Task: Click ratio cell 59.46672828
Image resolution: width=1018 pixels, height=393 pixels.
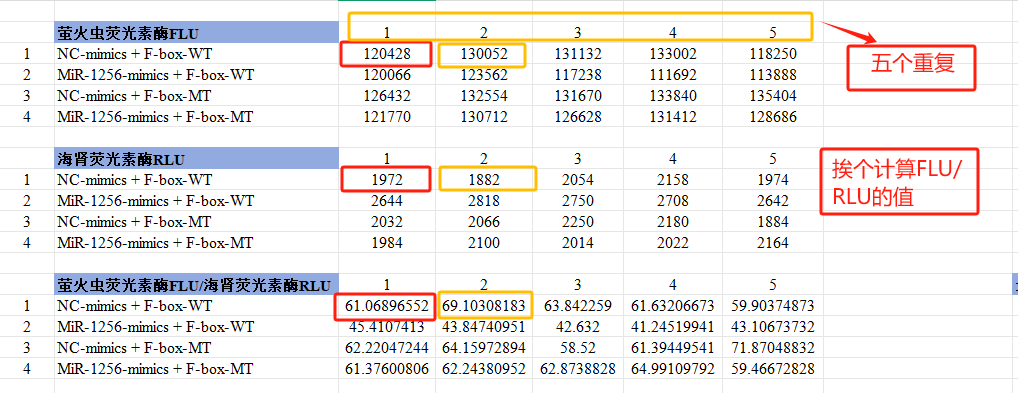Action: point(773,370)
